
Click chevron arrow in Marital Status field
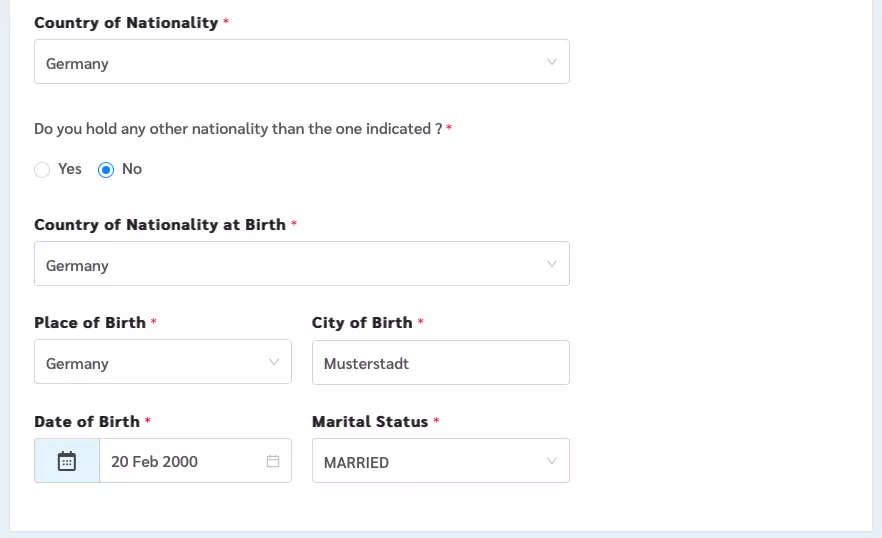552,461
